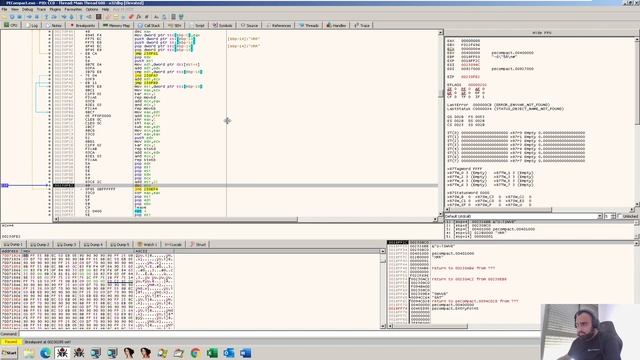640x360 pixels.
Task: Click the Step over toolbar icon
Action: point(54,17)
